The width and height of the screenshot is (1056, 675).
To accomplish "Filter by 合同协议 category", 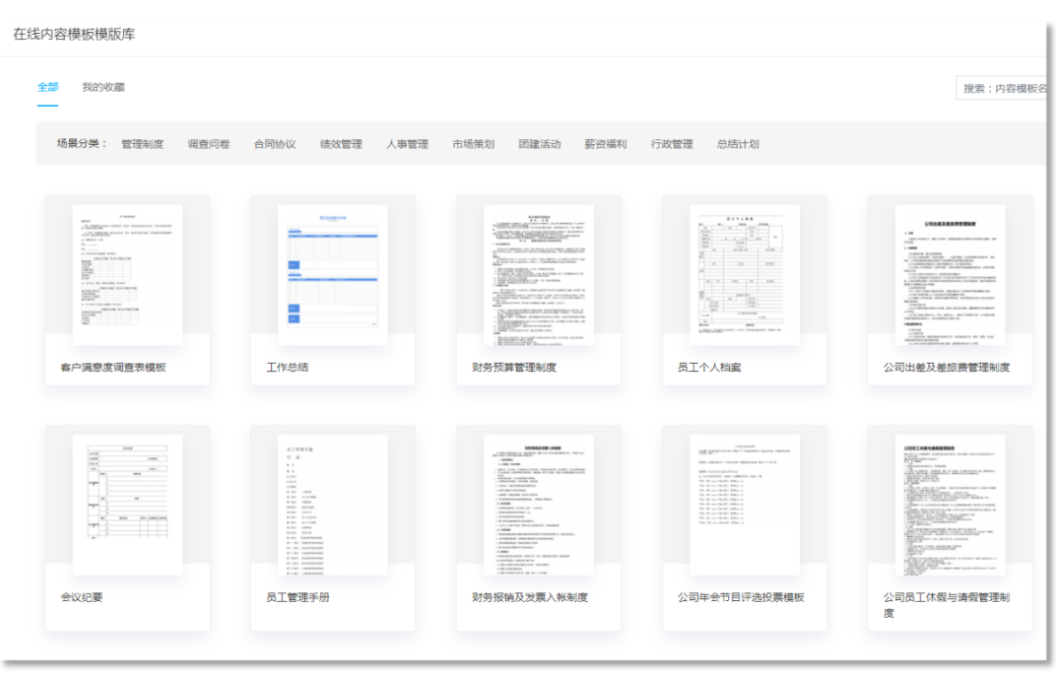I will pyautogui.click(x=275, y=143).
